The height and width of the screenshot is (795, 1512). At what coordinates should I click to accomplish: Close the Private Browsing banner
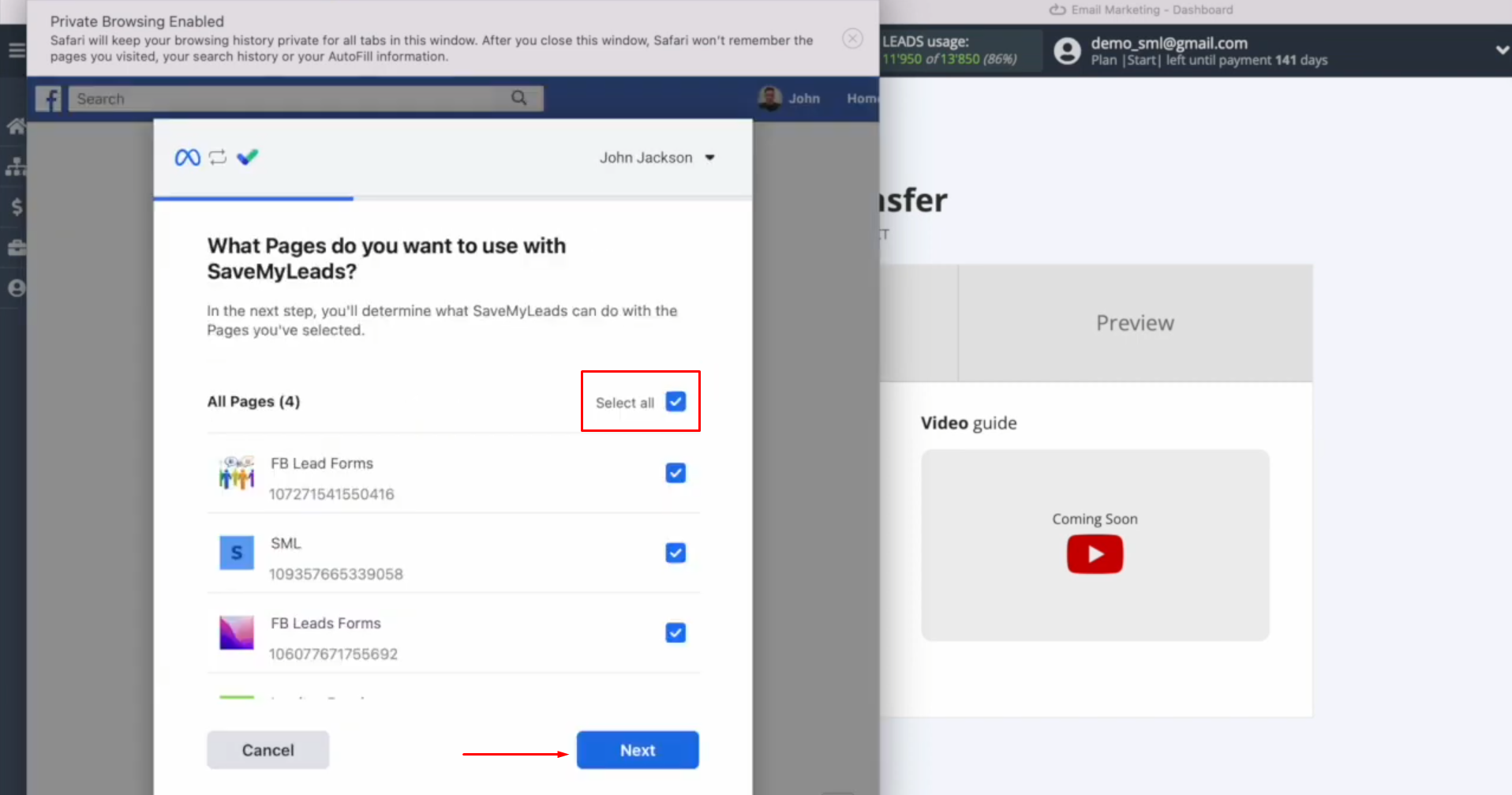click(x=852, y=39)
